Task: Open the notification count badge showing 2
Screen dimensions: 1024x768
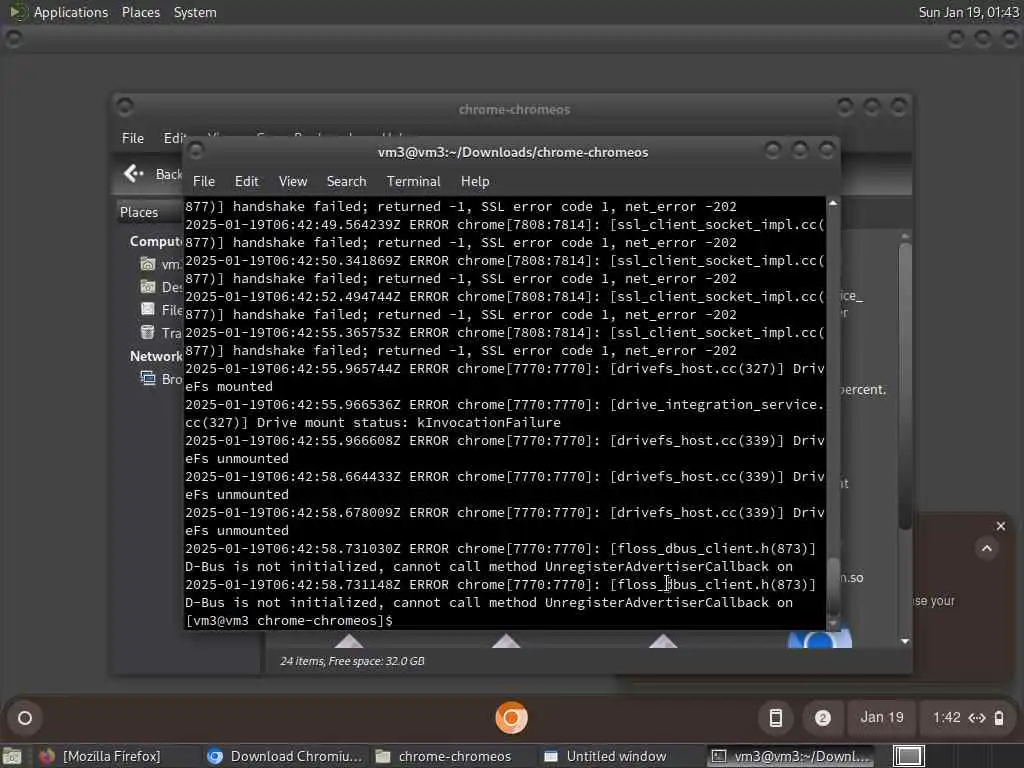Action: click(x=823, y=718)
